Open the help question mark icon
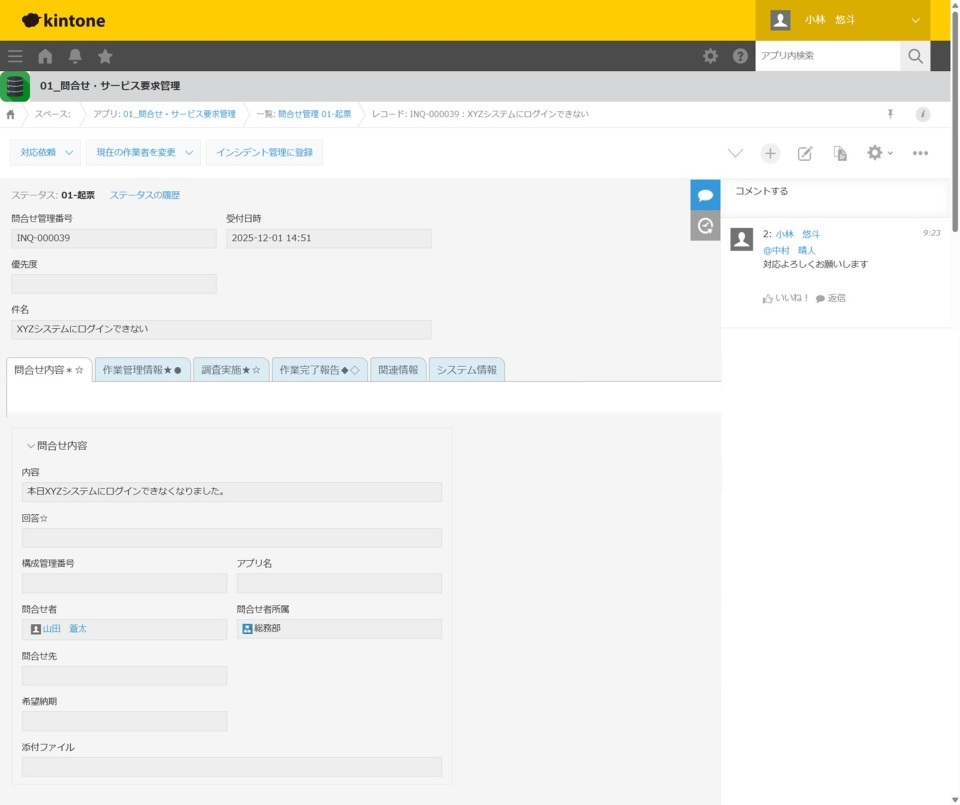Image resolution: width=960 pixels, height=805 pixels. pos(740,56)
